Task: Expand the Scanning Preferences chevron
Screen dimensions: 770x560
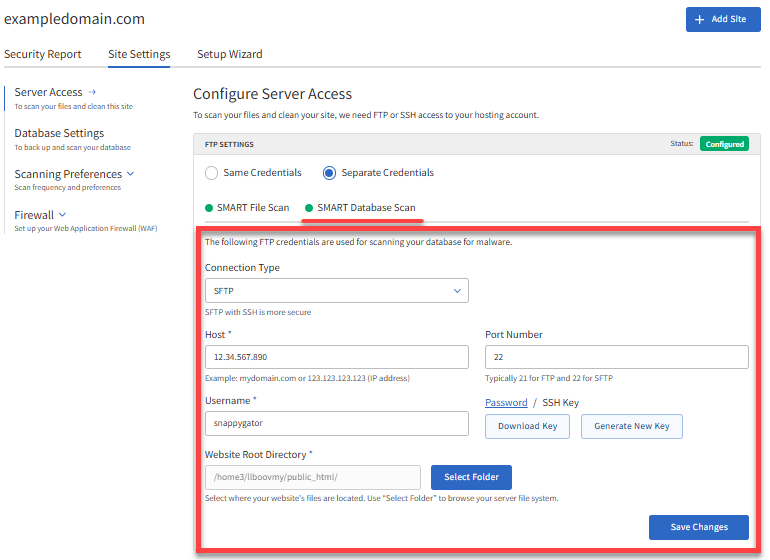Action: point(130,173)
